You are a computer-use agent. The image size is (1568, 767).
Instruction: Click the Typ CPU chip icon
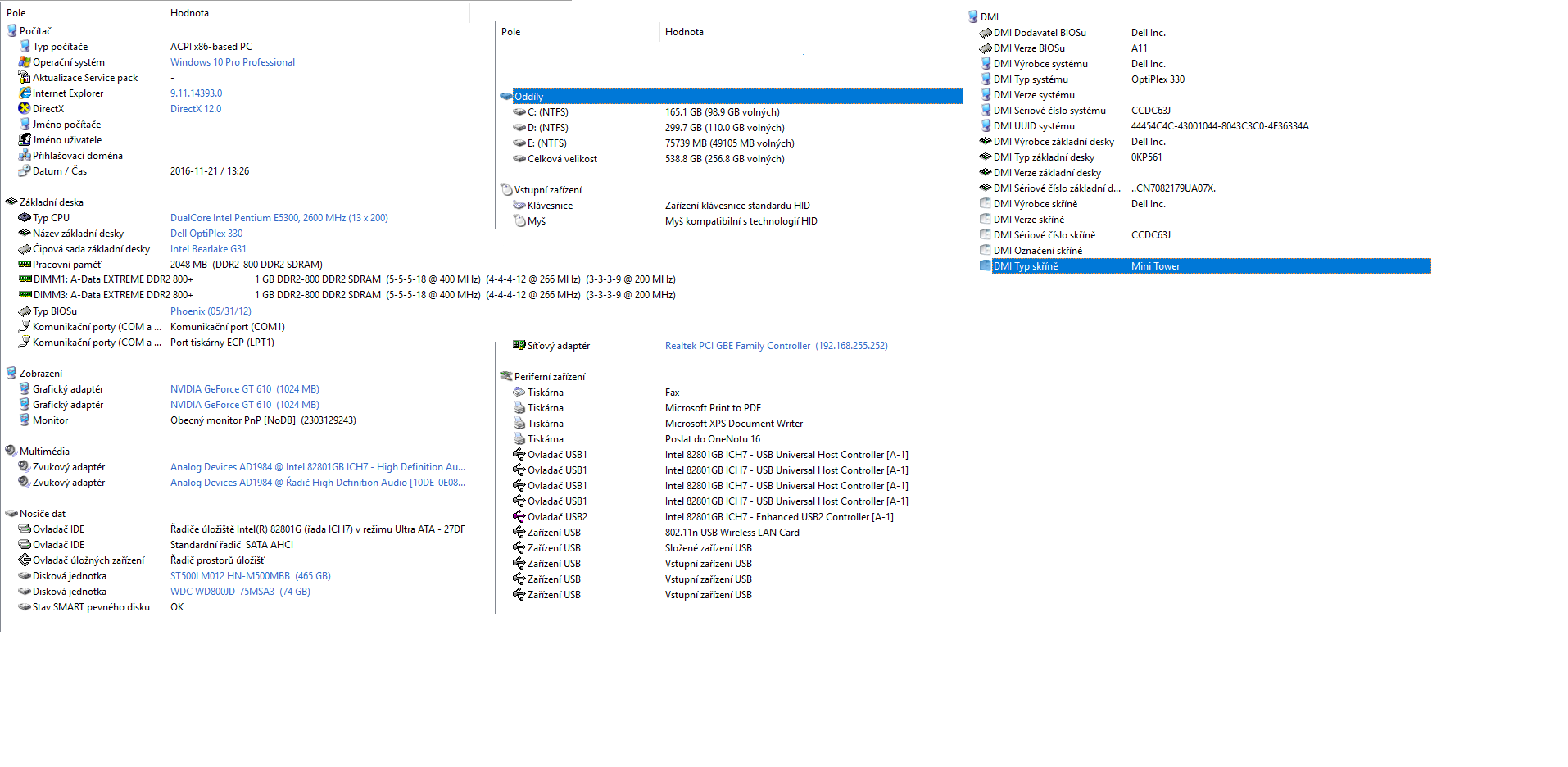(x=25, y=218)
